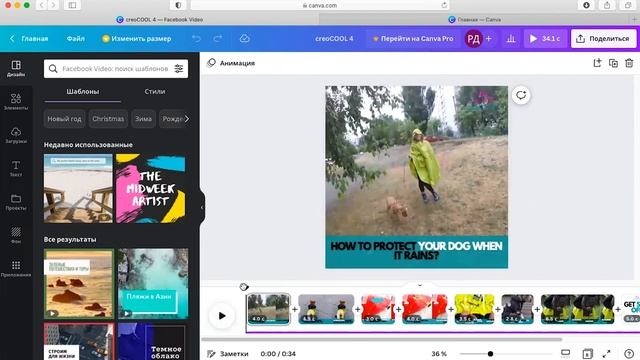Screen dimensions: 640x360
Task: Click the Safari shield privacy icon
Action: point(178,5)
